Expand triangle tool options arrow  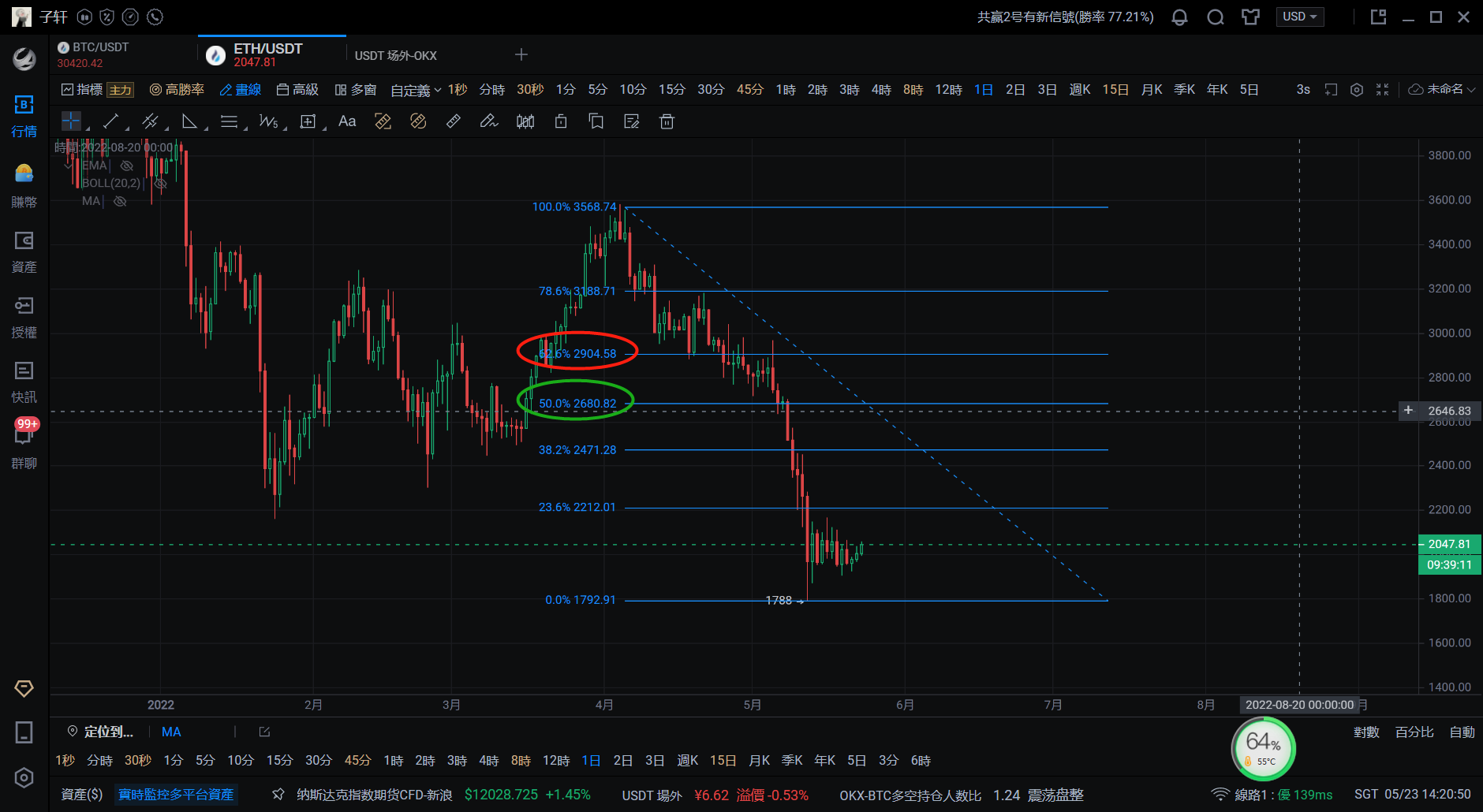click(x=206, y=128)
